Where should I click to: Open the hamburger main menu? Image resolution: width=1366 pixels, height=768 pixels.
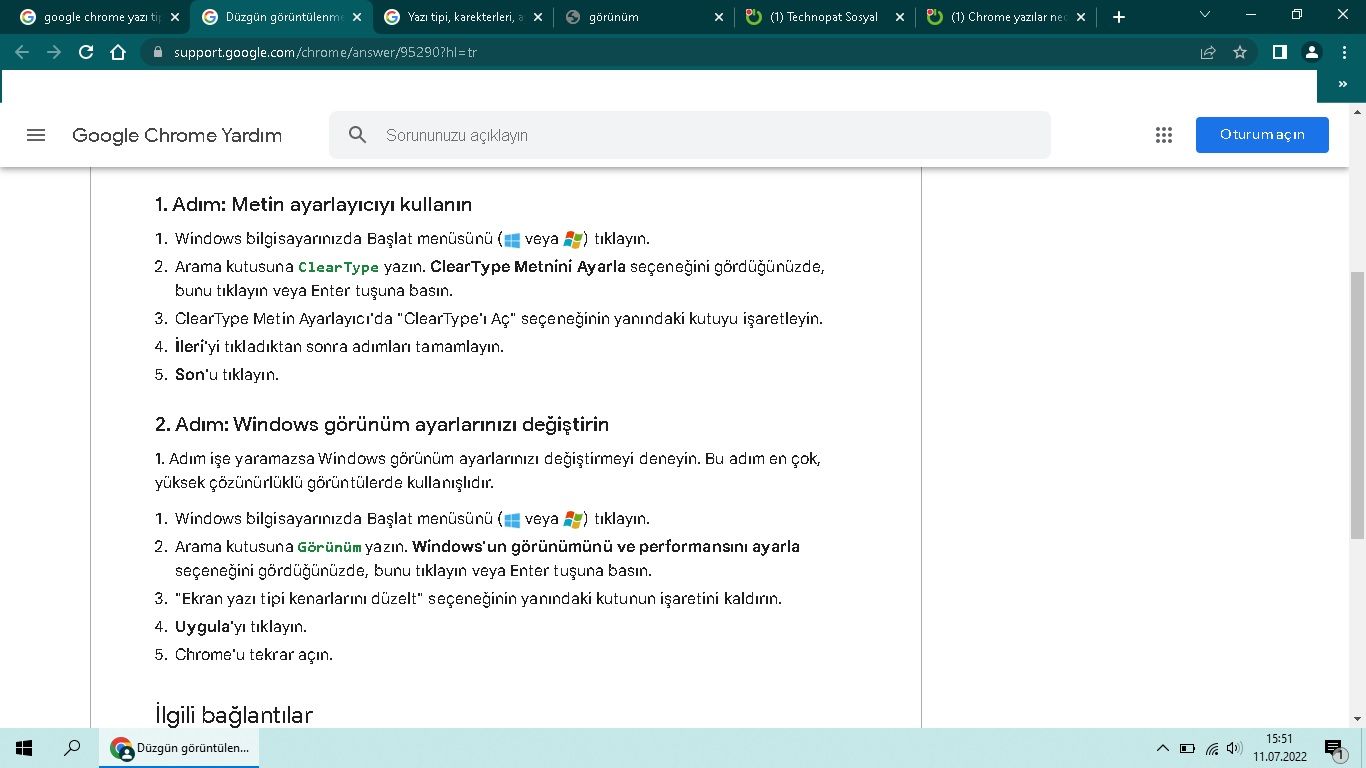[x=36, y=135]
